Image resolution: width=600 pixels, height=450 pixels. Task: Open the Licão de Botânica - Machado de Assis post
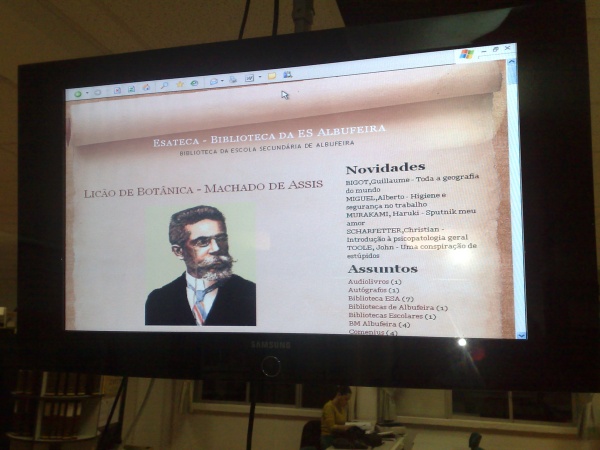point(203,188)
